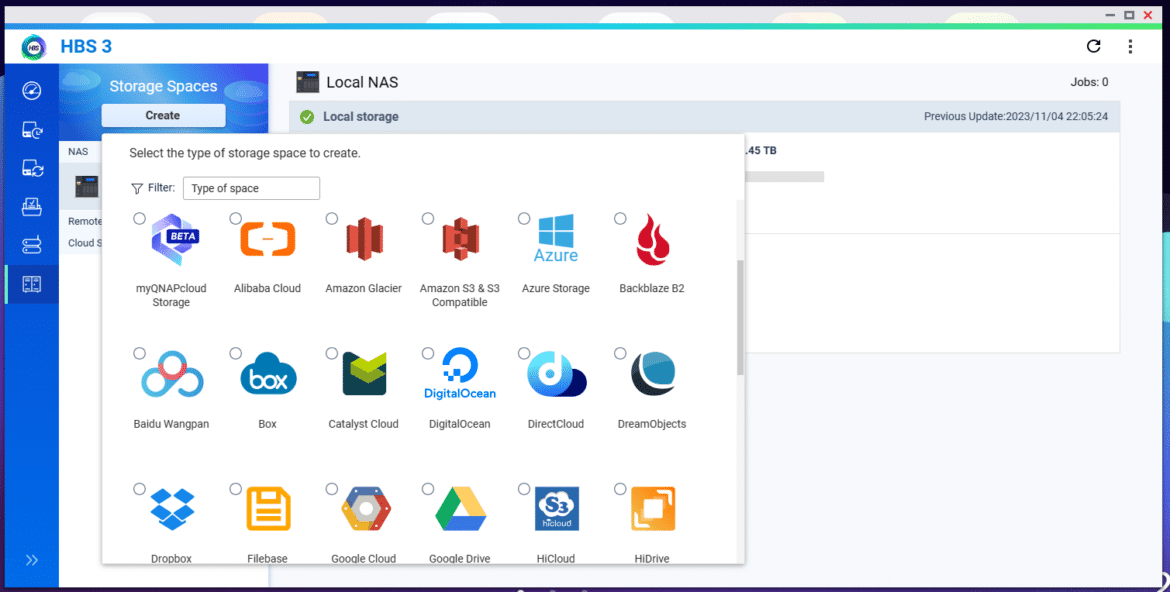Refresh HBS 3 using the circular arrow icon
The image size is (1170, 592).
click(x=1093, y=46)
